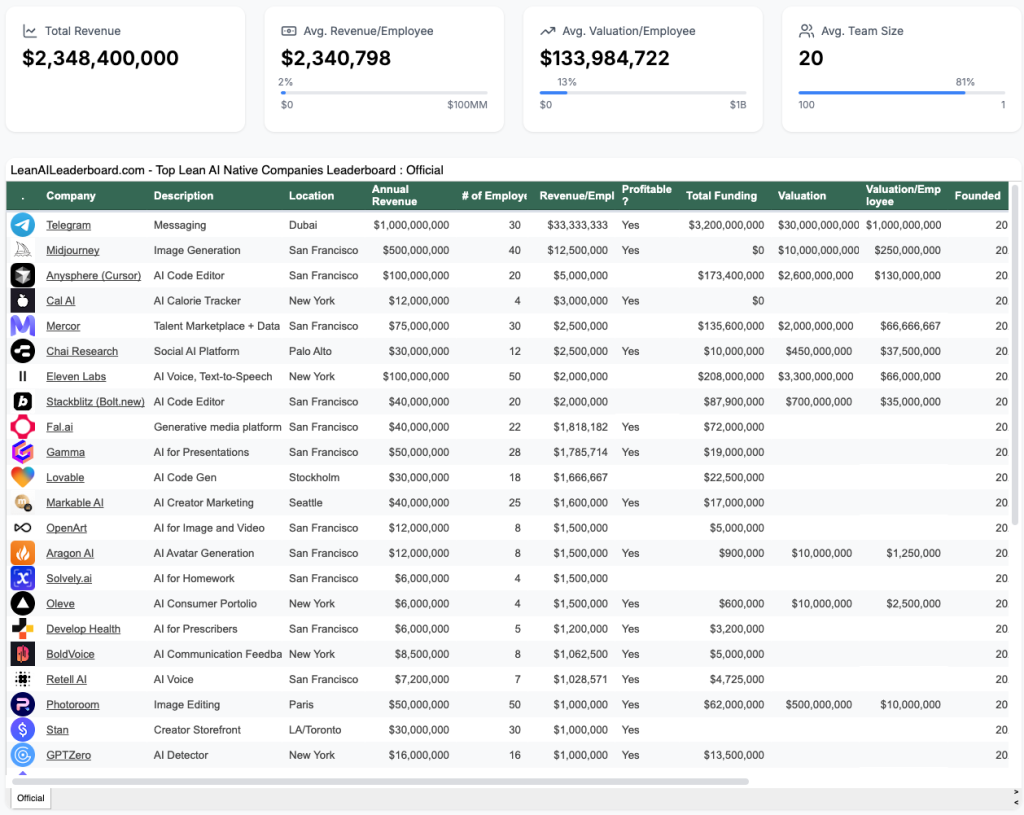
Task: Click the Chai Research logo icon
Action: pyautogui.click(x=23, y=351)
